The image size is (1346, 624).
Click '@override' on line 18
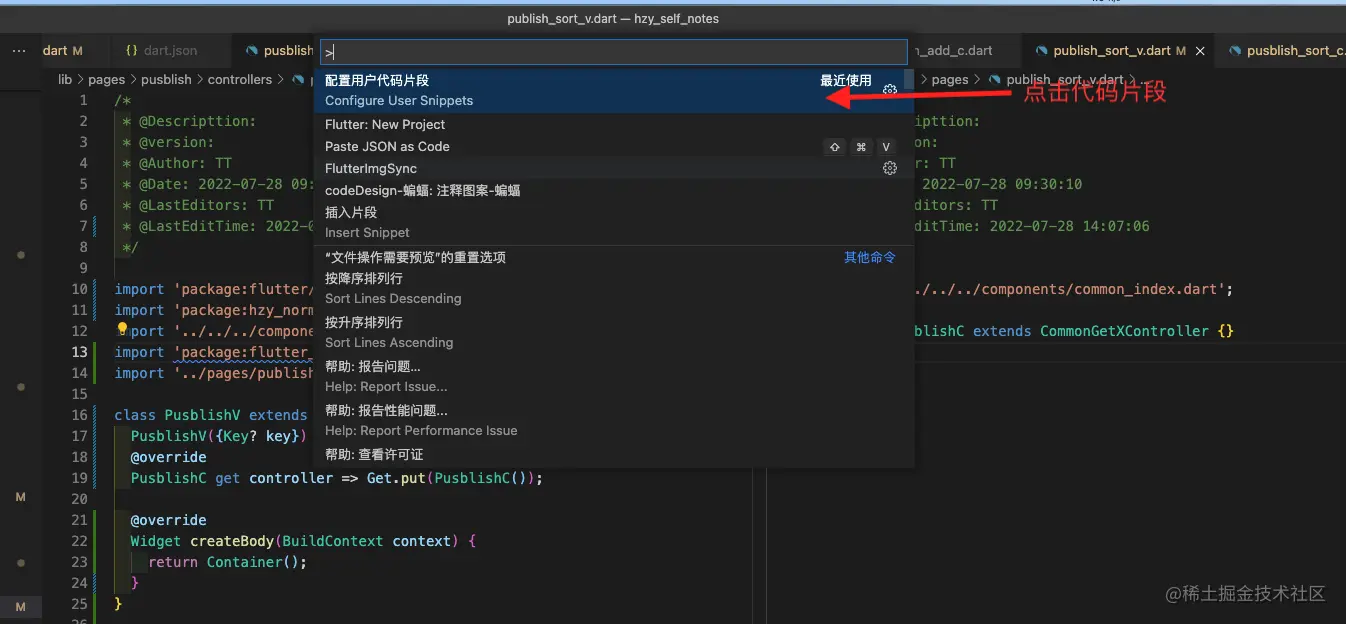168,457
